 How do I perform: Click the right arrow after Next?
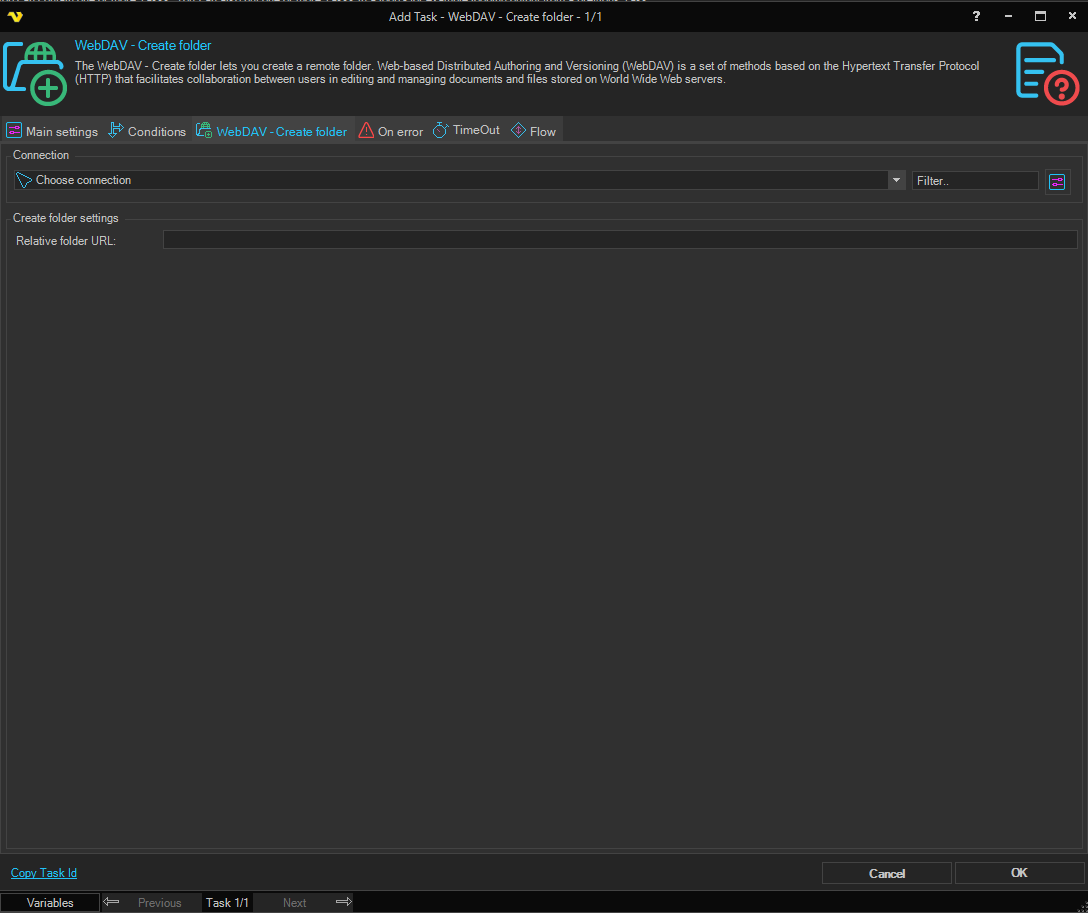pyautogui.click(x=343, y=902)
